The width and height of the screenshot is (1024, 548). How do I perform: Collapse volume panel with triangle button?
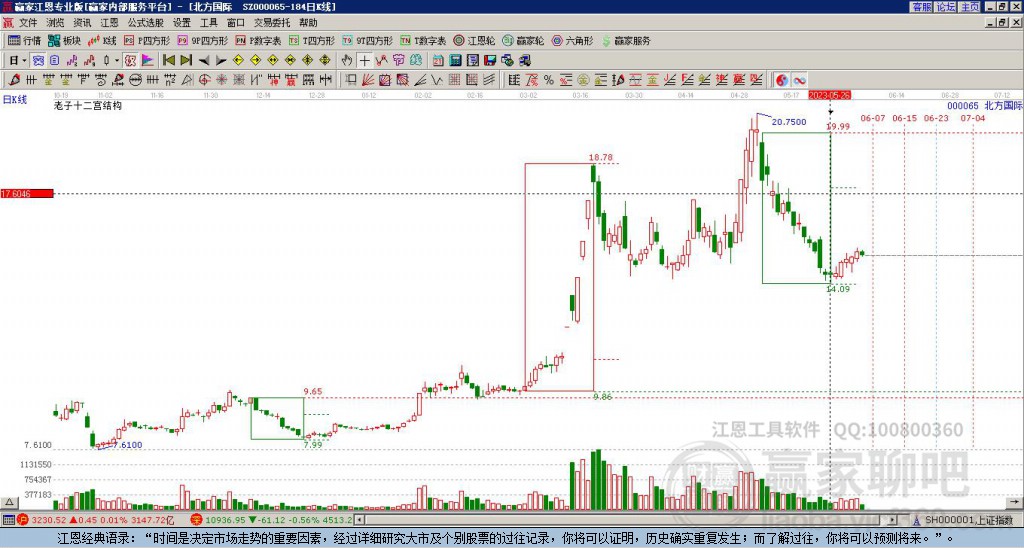coord(9,502)
